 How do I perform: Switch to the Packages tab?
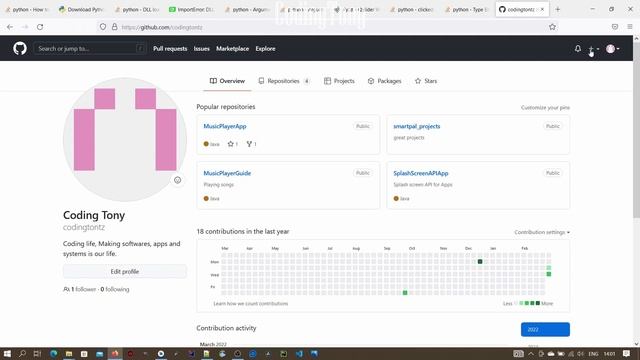point(384,81)
